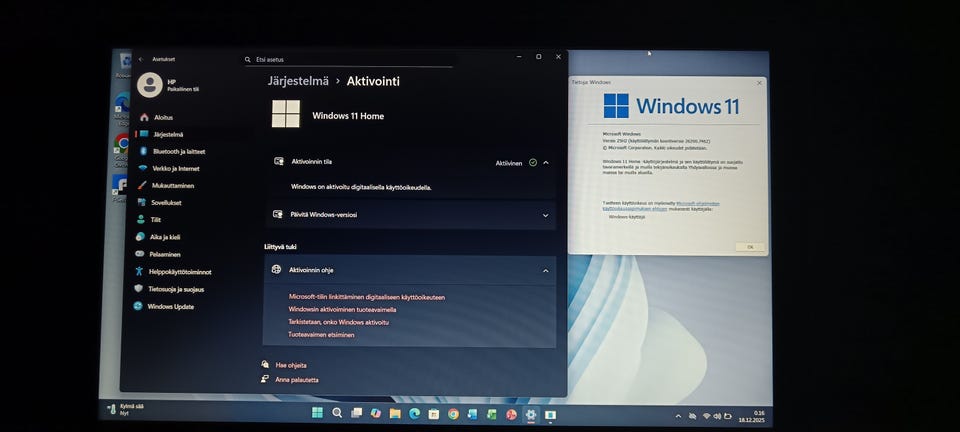Open Tarkistetaan, onko Windows aktivoitu link
The width and height of the screenshot is (960, 432).
(x=339, y=322)
